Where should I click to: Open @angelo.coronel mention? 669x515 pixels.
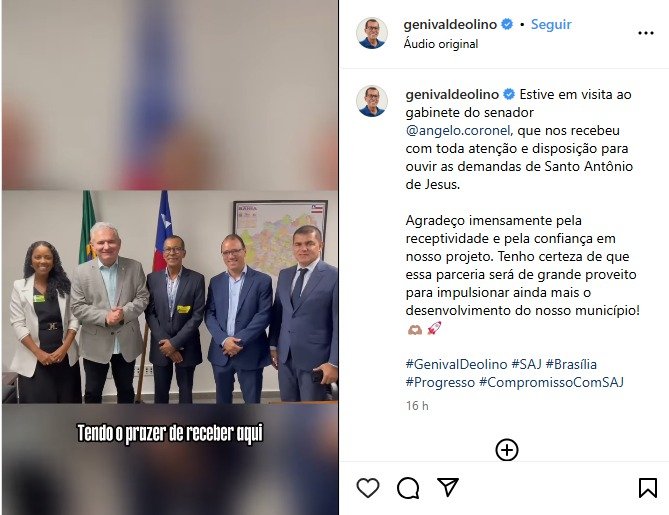(458, 130)
